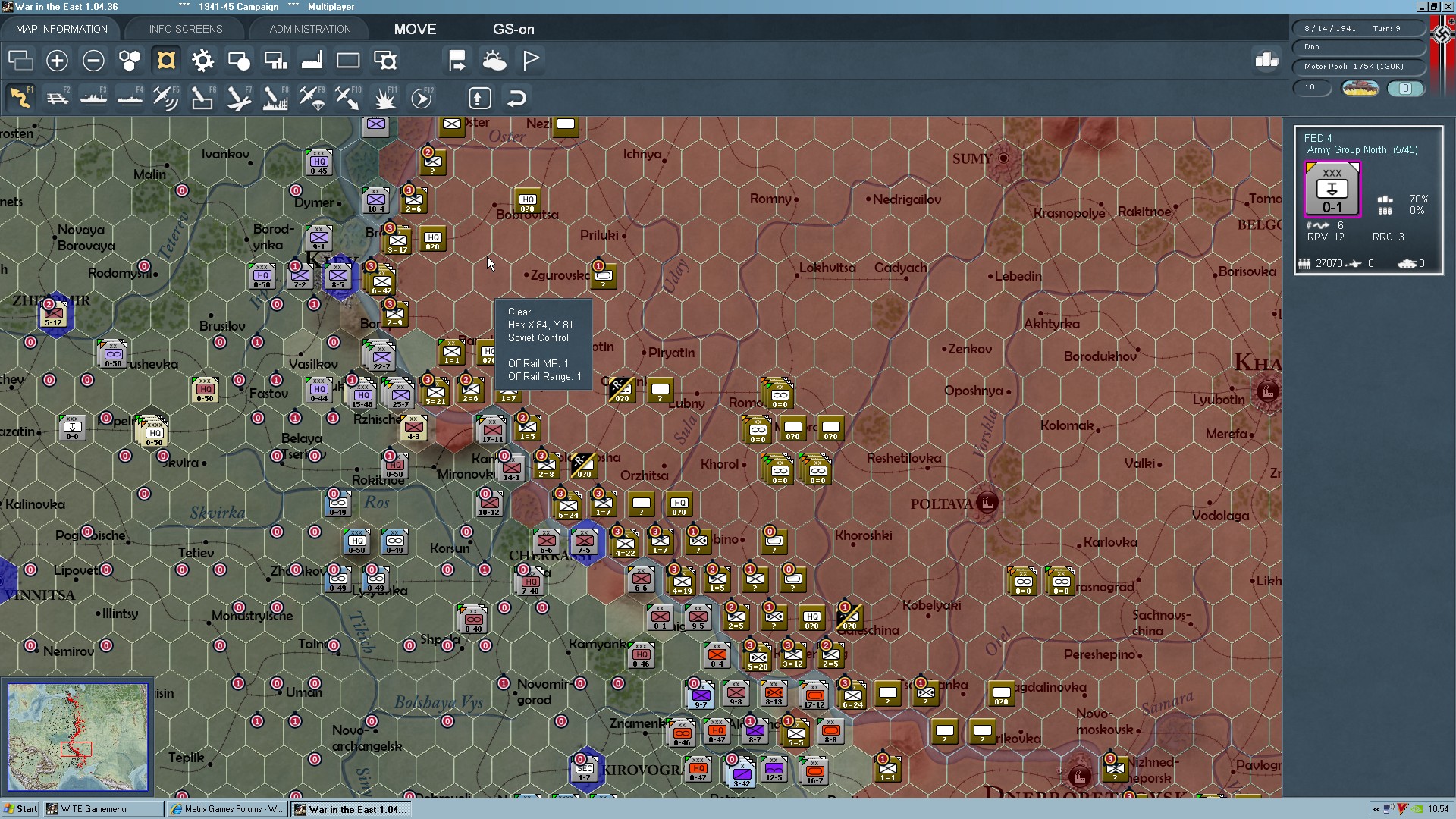Open the bar-chart icon near date panel

click(x=1266, y=59)
